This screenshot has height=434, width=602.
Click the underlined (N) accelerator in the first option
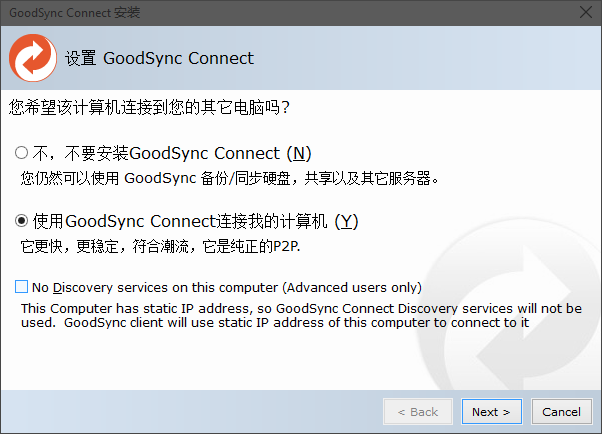pyautogui.click(x=300, y=153)
